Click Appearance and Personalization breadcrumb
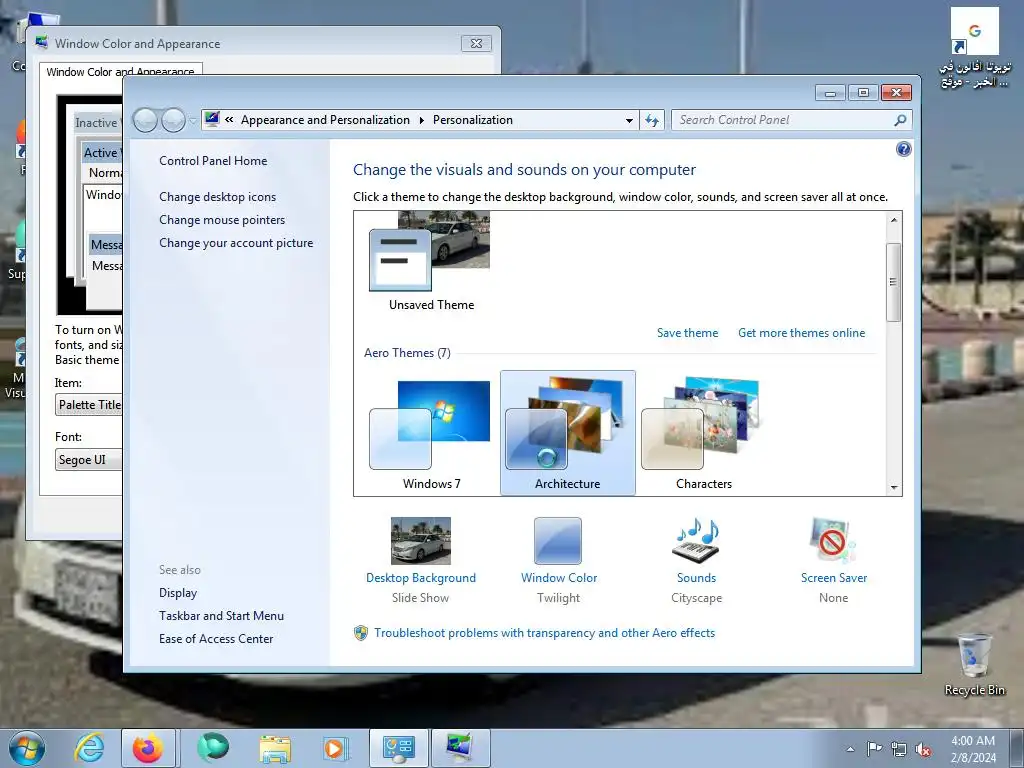This screenshot has height=768, width=1024. coord(325,120)
